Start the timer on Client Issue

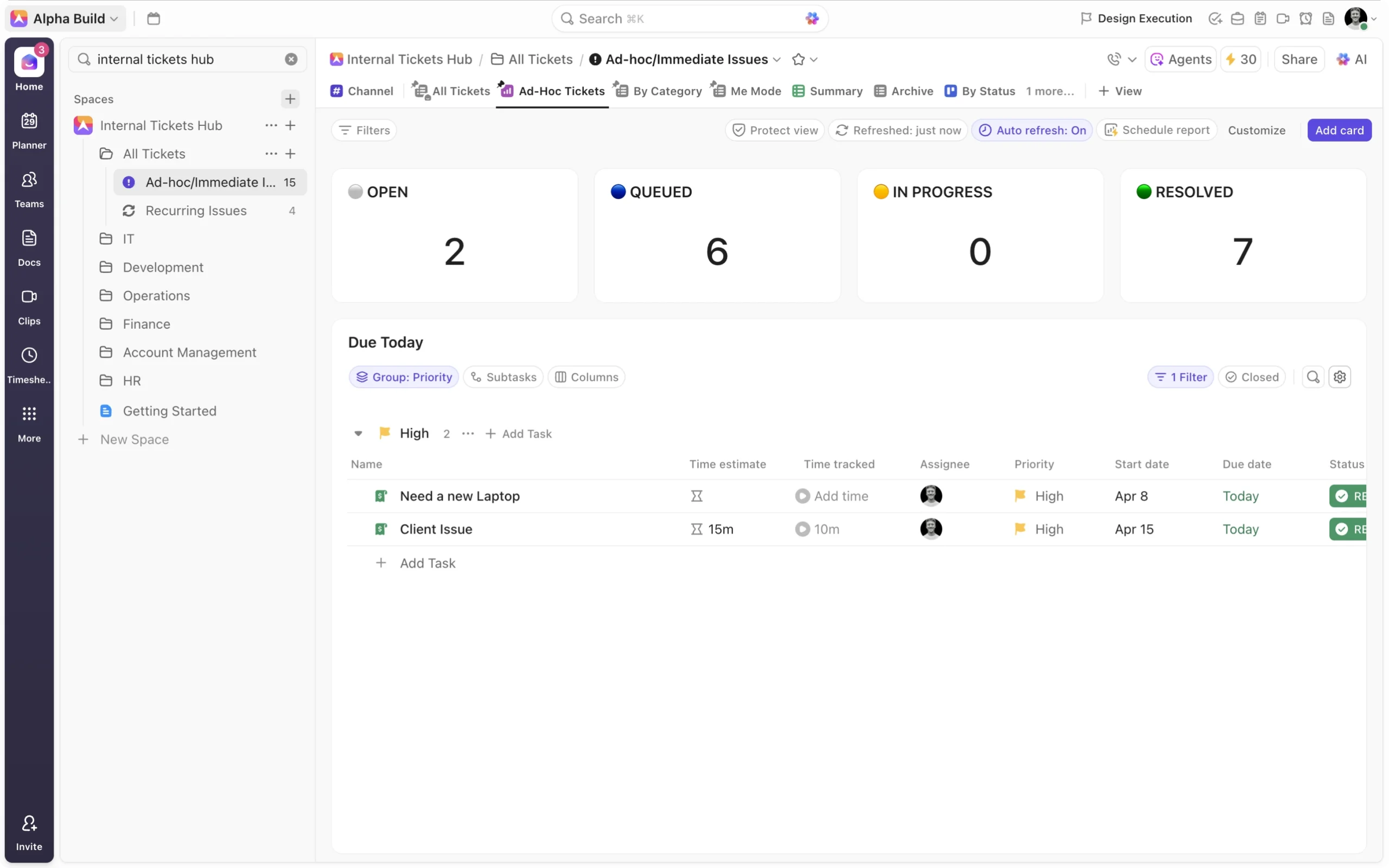802,529
